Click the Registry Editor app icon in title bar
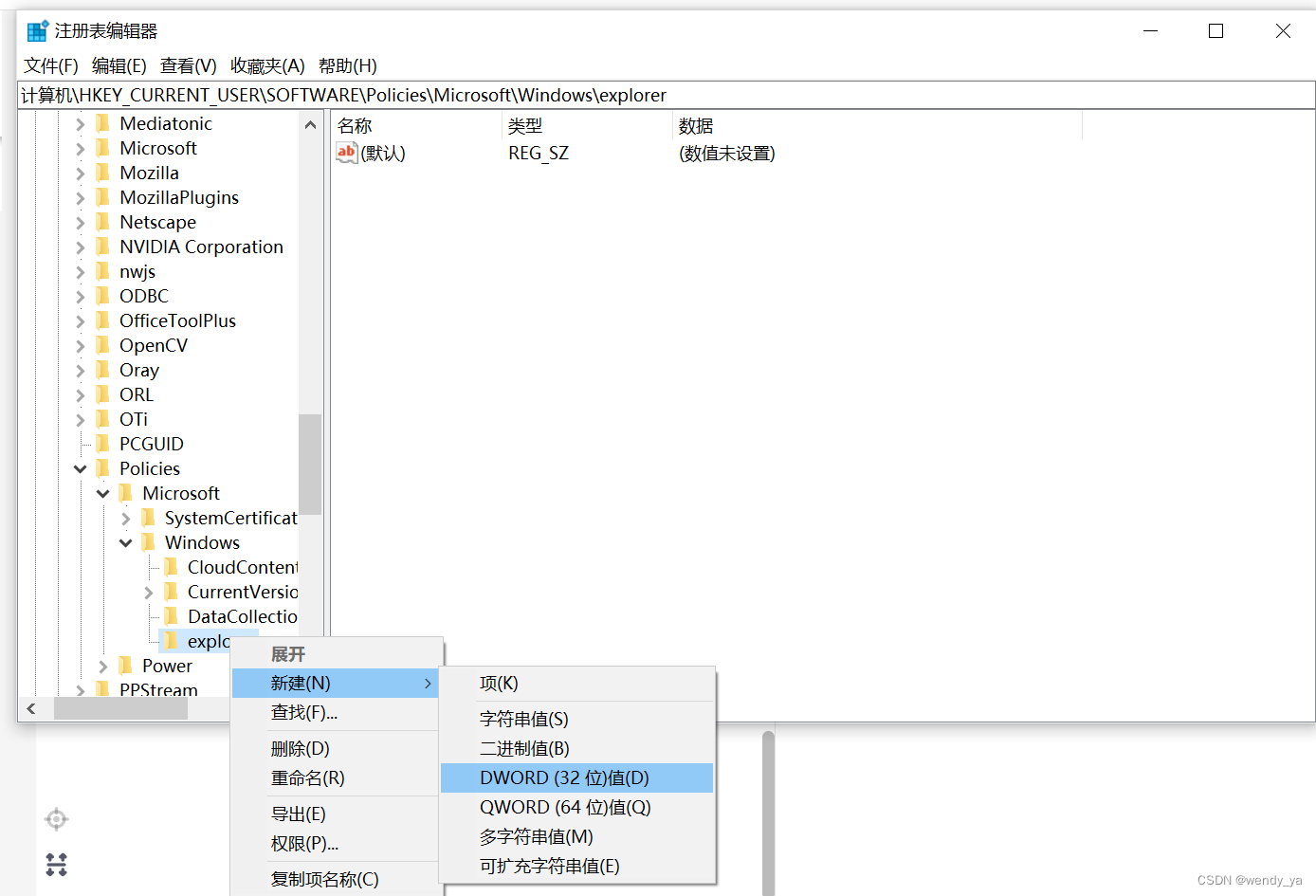The width and height of the screenshot is (1316, 896). 38,30
